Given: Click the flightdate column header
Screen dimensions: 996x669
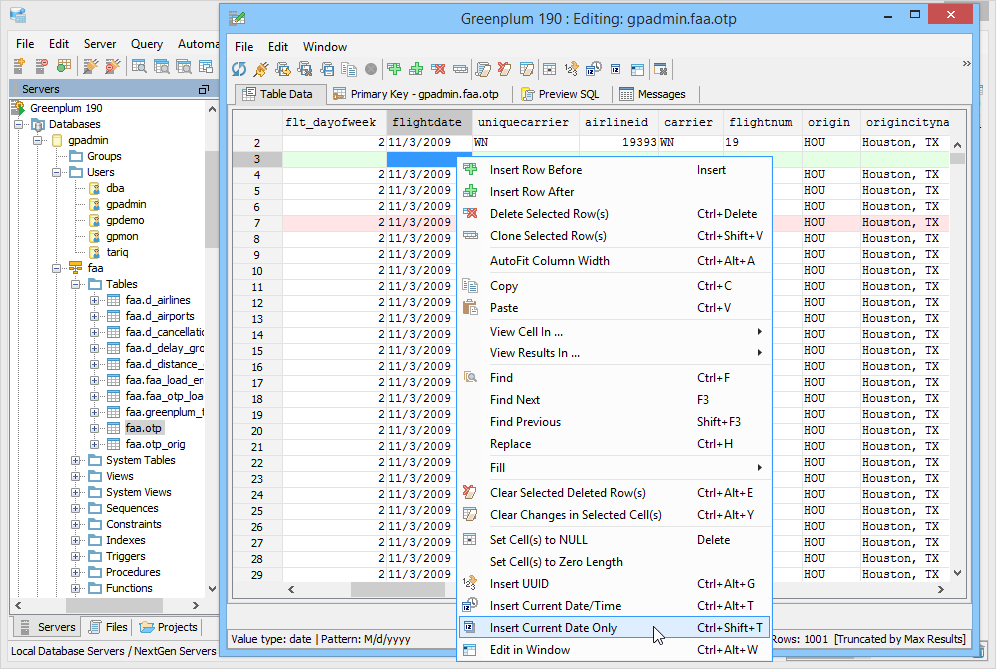Looking at the screenshot, I should (428, 122).
